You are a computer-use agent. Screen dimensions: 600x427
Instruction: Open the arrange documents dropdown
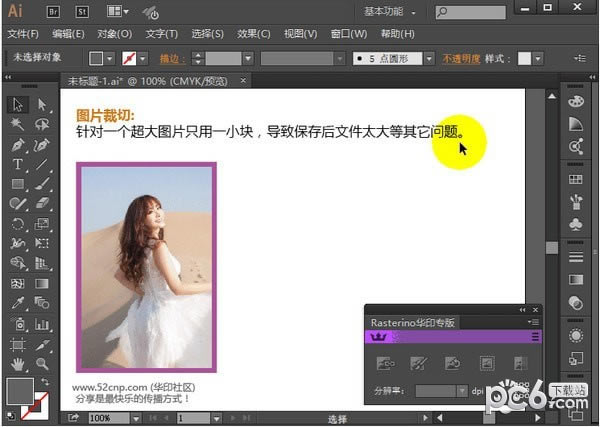click(117, 11)
